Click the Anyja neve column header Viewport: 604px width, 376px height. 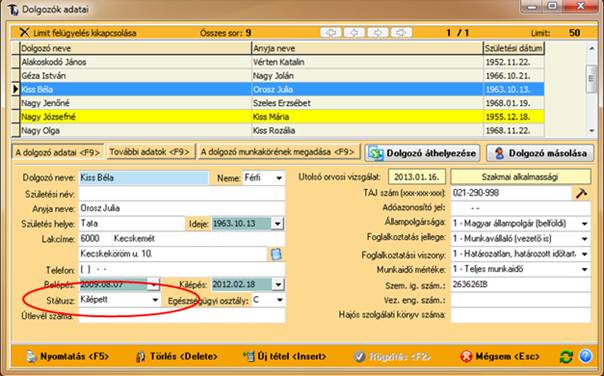pyautogui.click(x=367, y=48)
